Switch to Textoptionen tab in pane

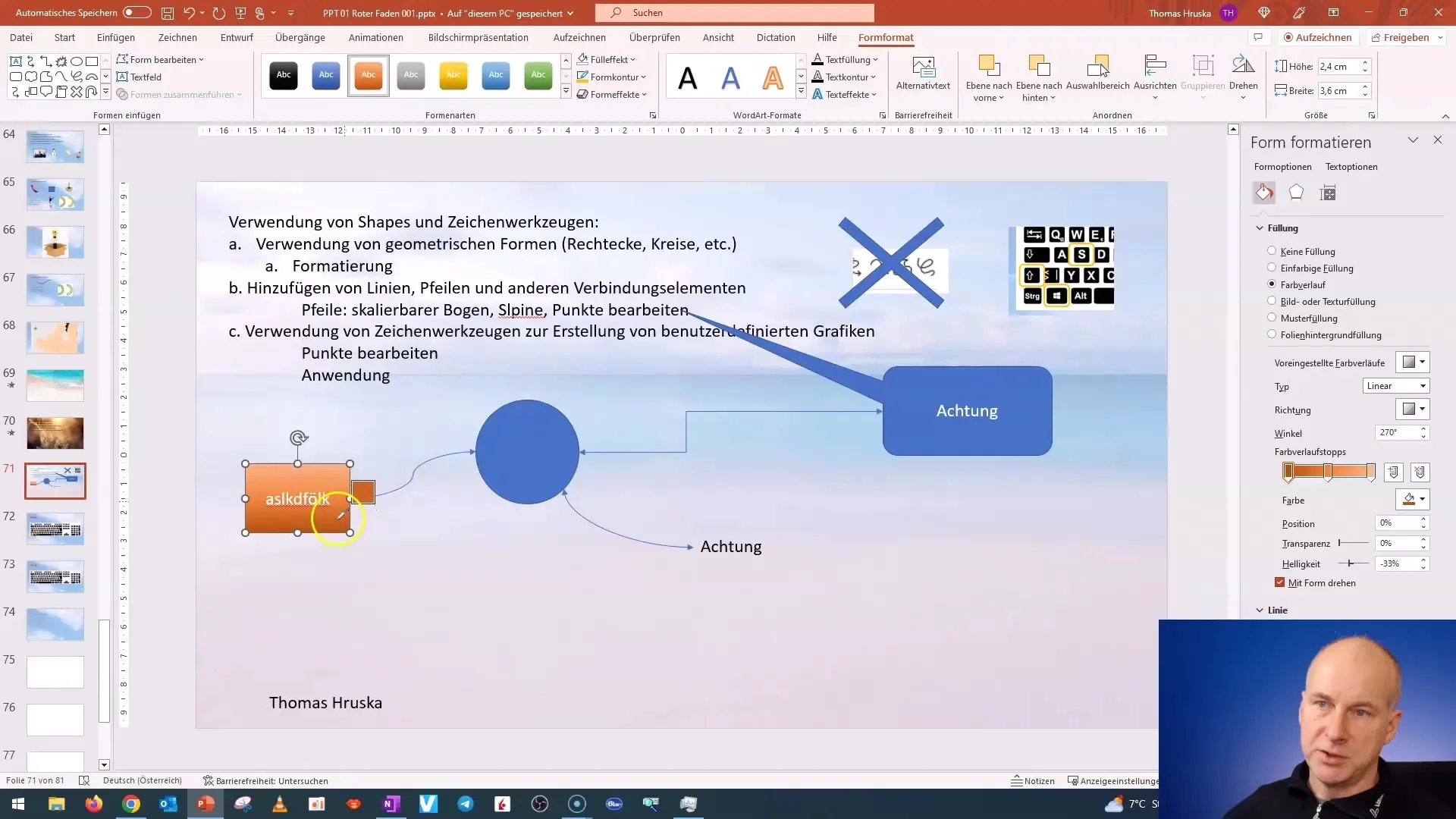click(x=1351, y=167)
